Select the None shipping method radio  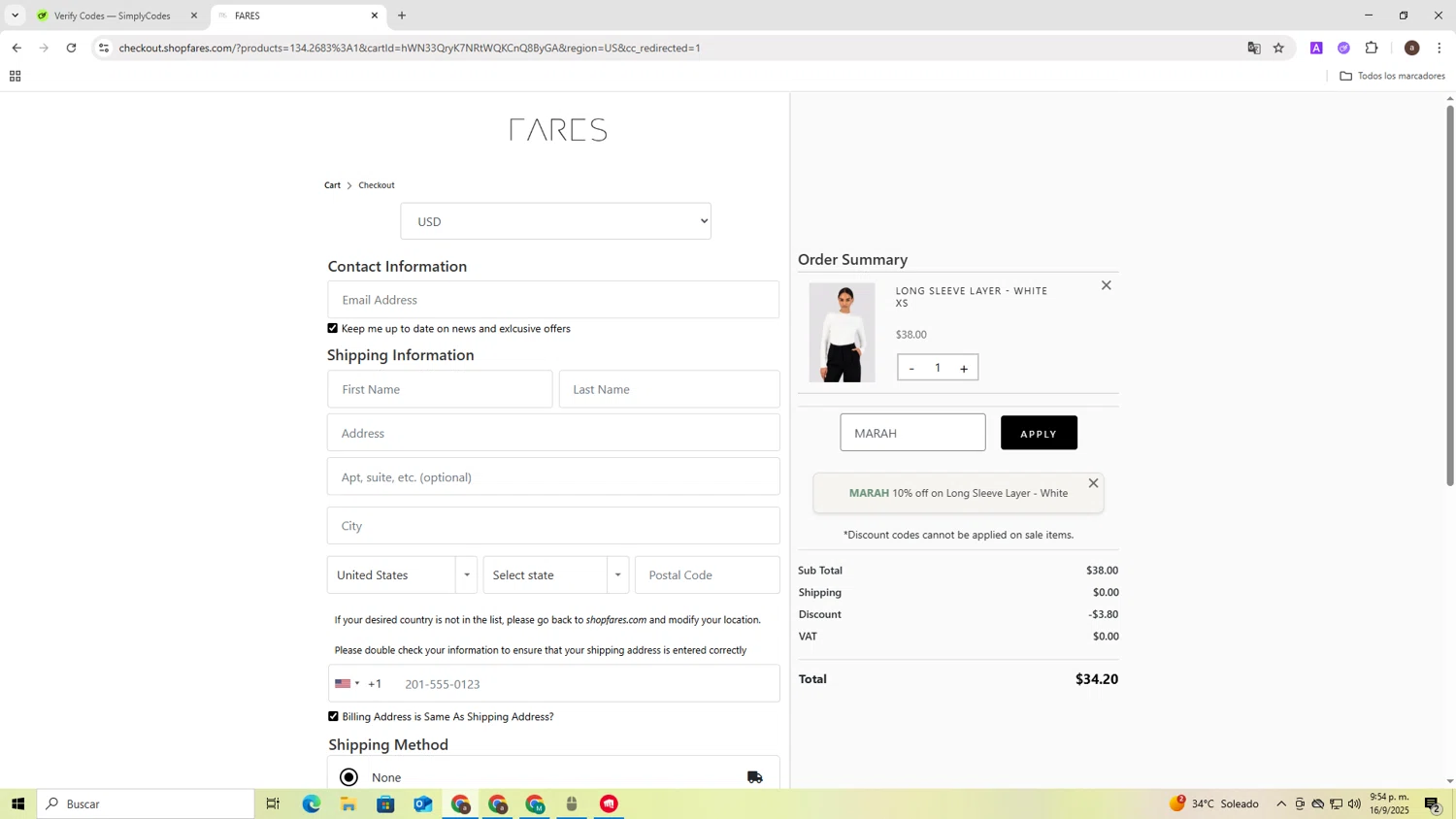click(348, 777)
